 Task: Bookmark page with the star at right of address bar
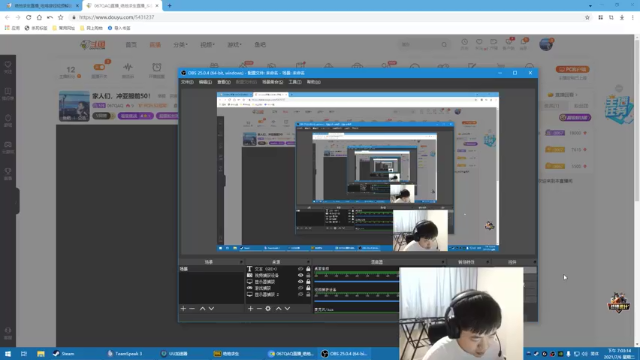(x=587, y=17)
